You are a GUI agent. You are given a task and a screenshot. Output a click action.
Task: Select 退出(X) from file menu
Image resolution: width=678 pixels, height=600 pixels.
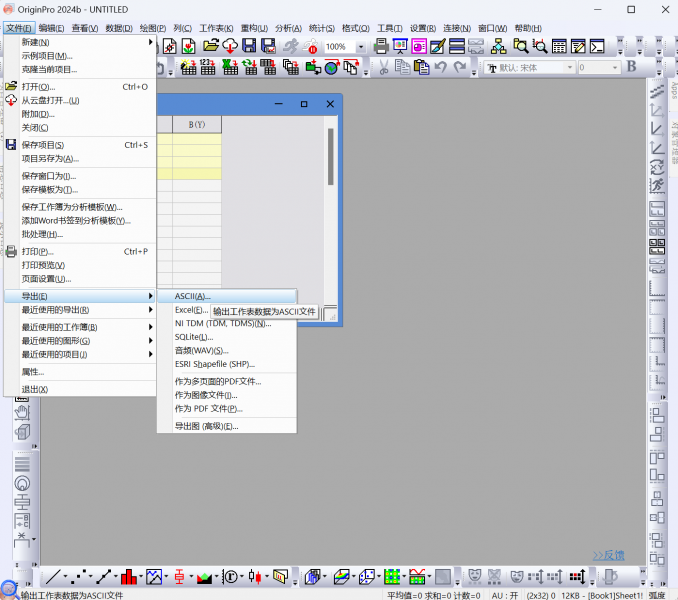click(80, 389)
